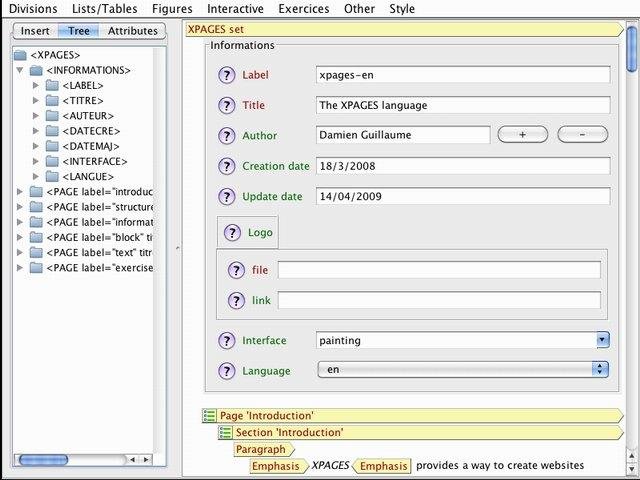
Task: Show help for the link field
Action: coord(237,300)
